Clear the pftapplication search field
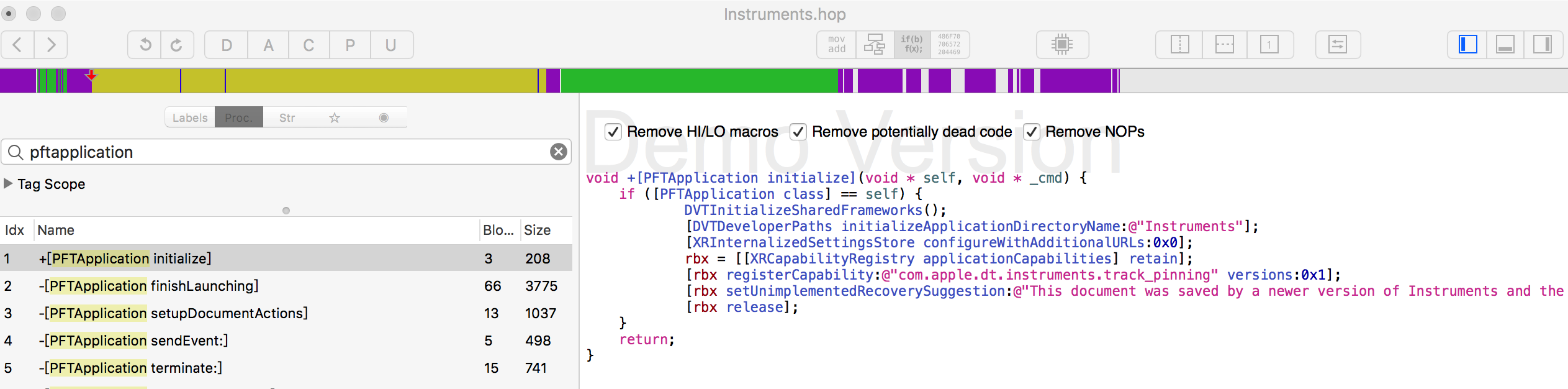 coord(559,152)
